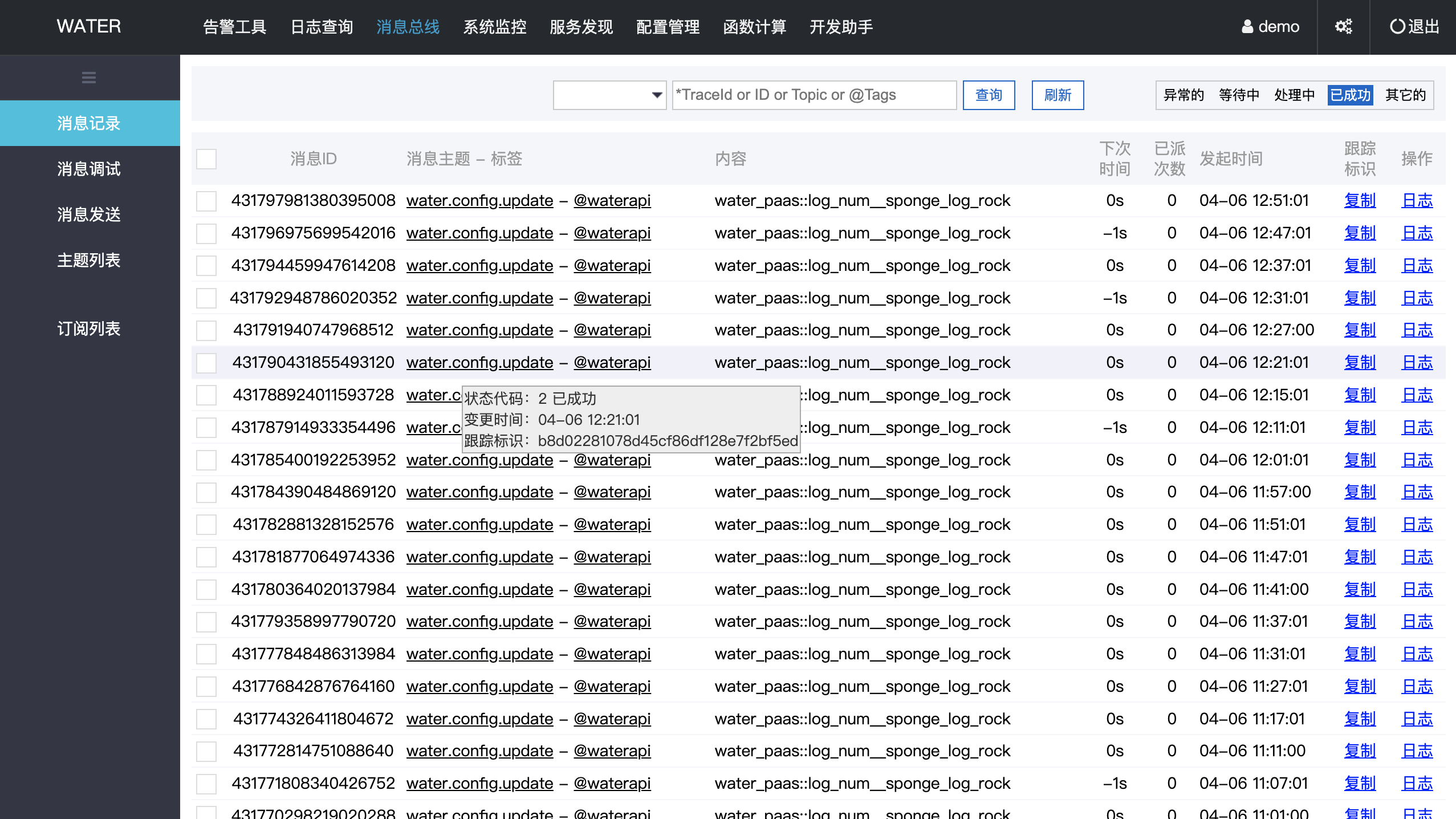This screenshot has width=1456, height=819.
Task: Click @waterapi tag in 11:41:00 row
Action: point(612,590)
